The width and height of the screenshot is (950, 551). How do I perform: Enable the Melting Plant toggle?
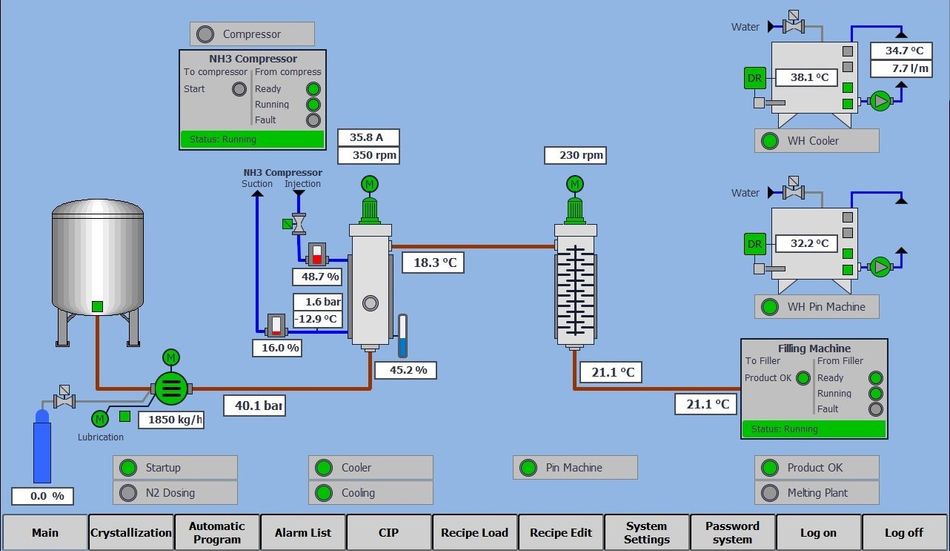click(x=816, y=493)
